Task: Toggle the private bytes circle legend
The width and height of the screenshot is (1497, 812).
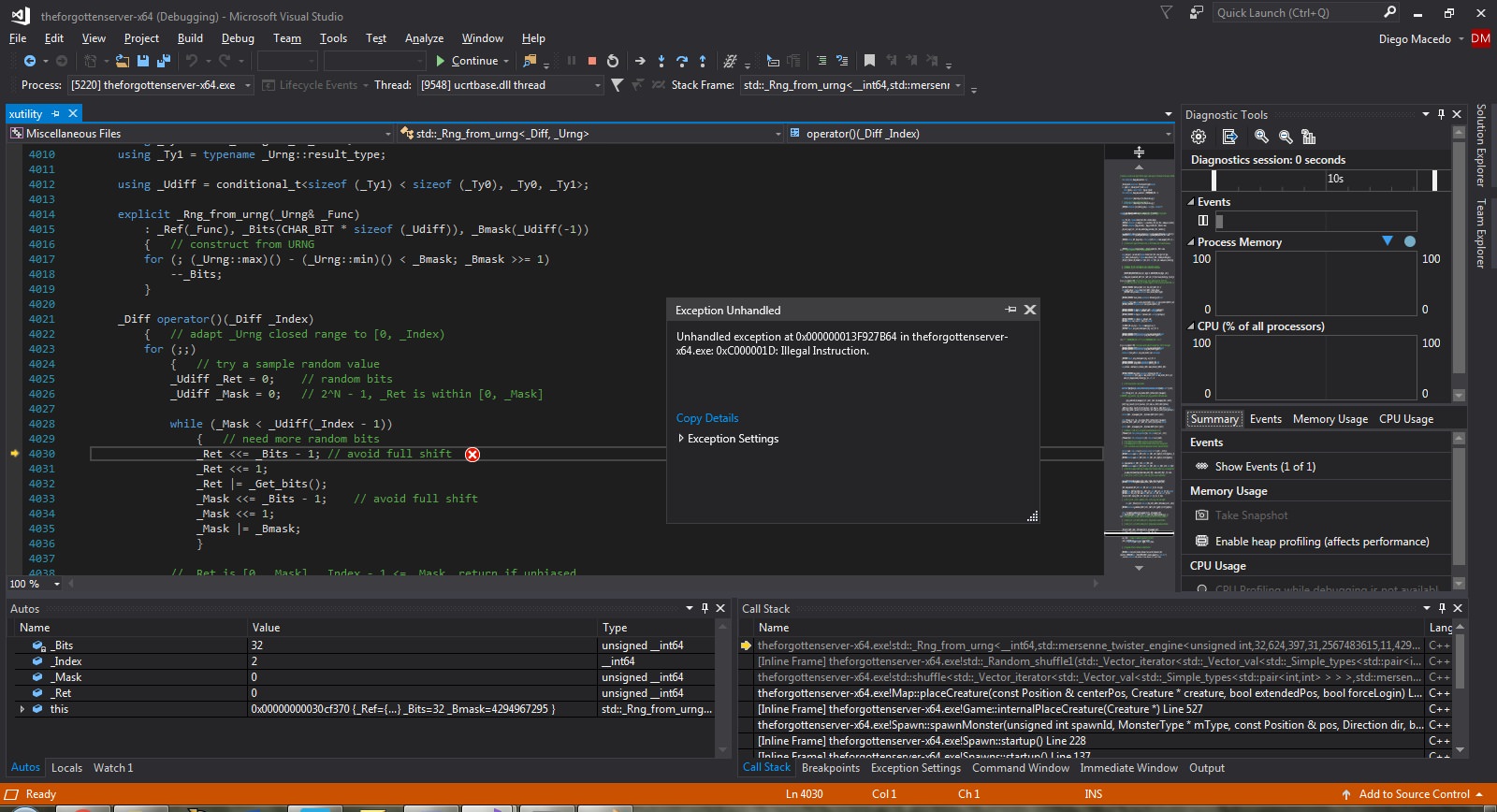Action: [1410, 241]
